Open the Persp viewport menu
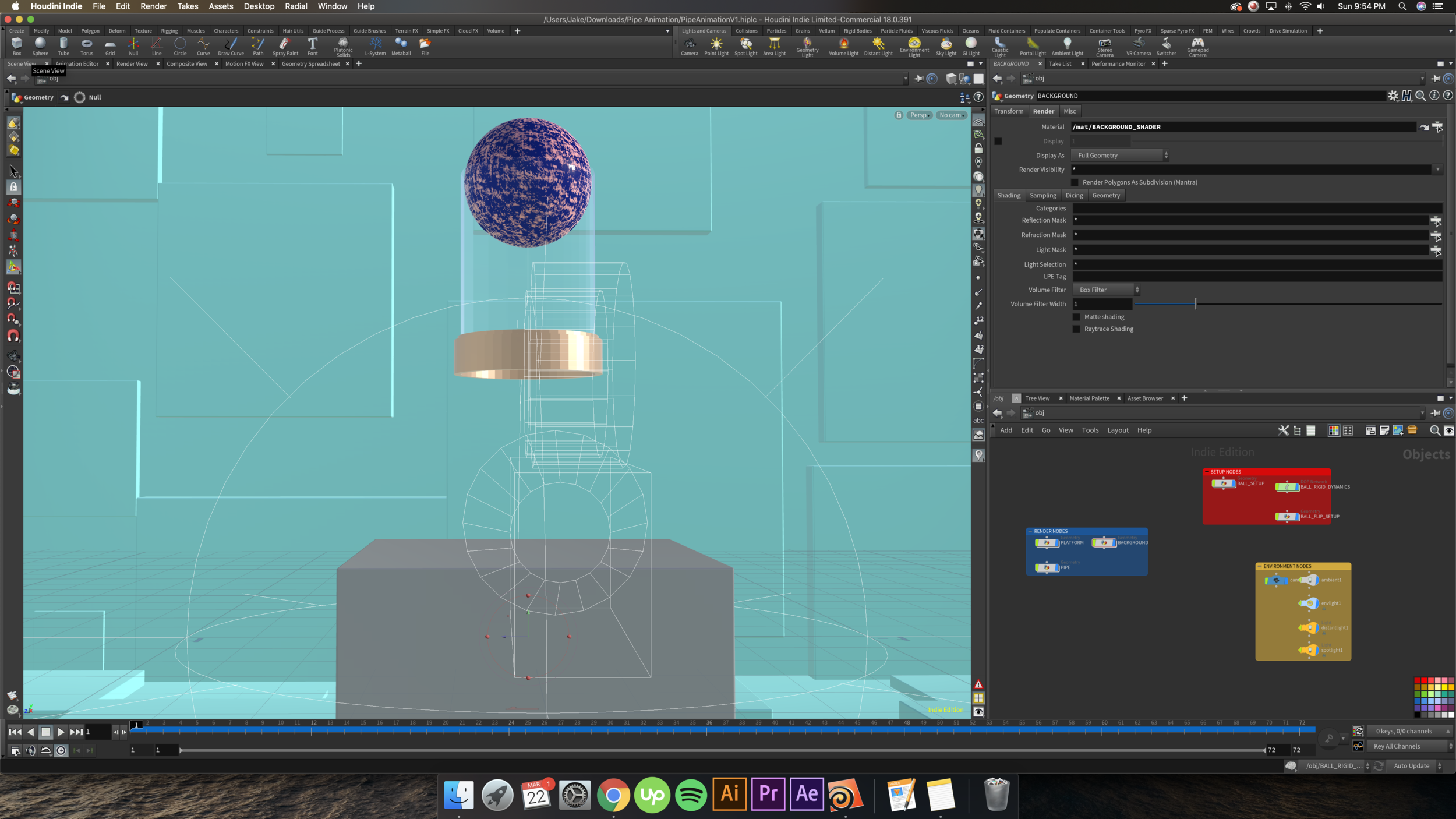1456x819 pixels. point(919,115)
